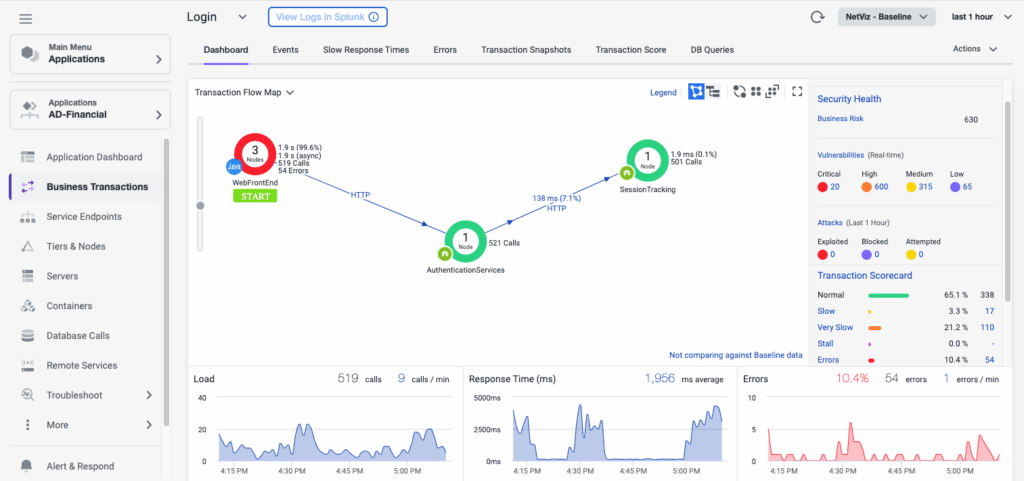Click the info icon on View Logs in Splunk
Screen dimensions: 1024x481
[374, 17]
